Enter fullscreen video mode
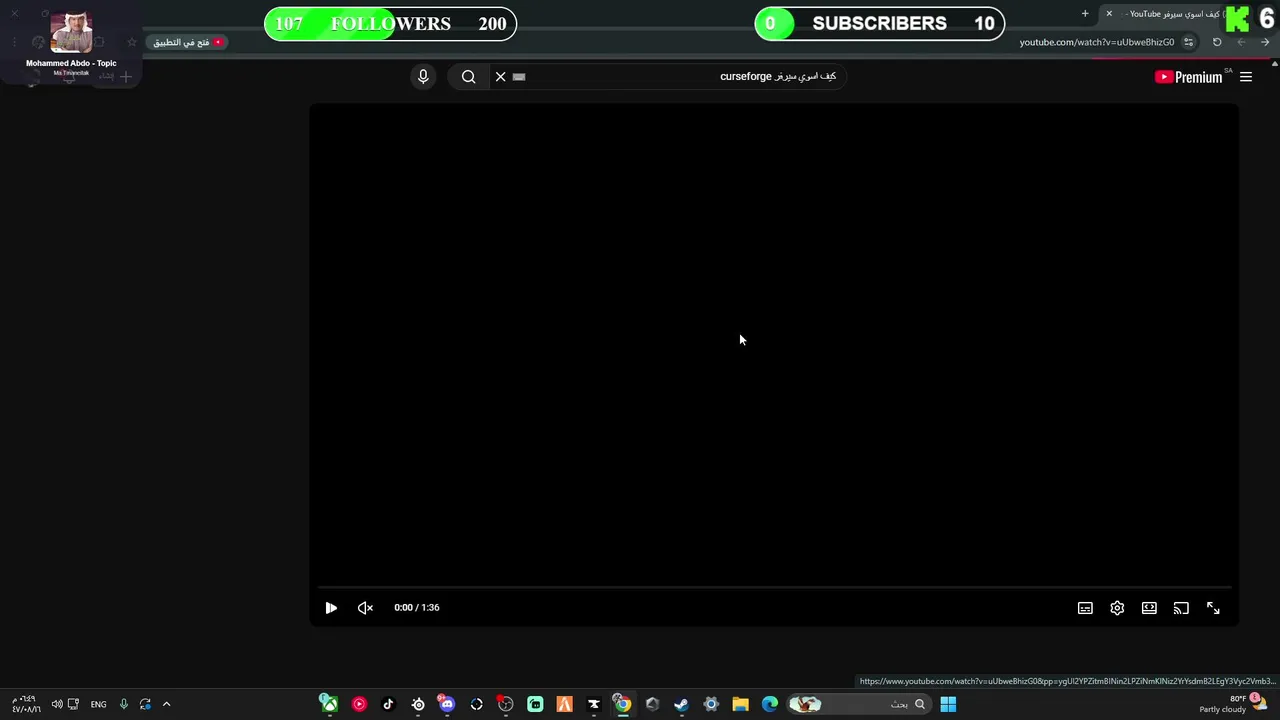Image resolution: width=1280 pixels, height=720 pixels. [1213, 608]
